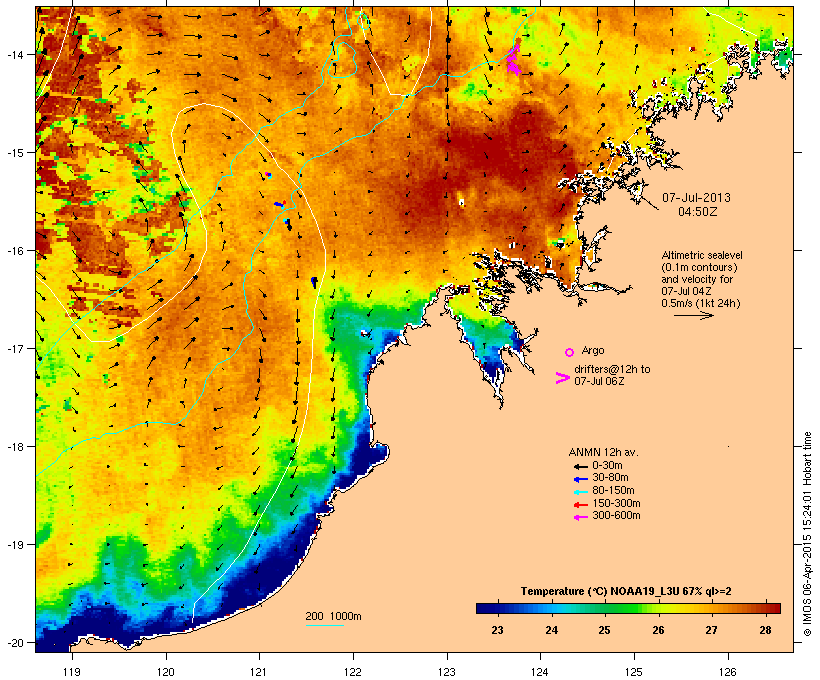Click the Temperature NOAA19_L3U colorbar title
This screenshot has width=820, height=680.
pos(626,591)
